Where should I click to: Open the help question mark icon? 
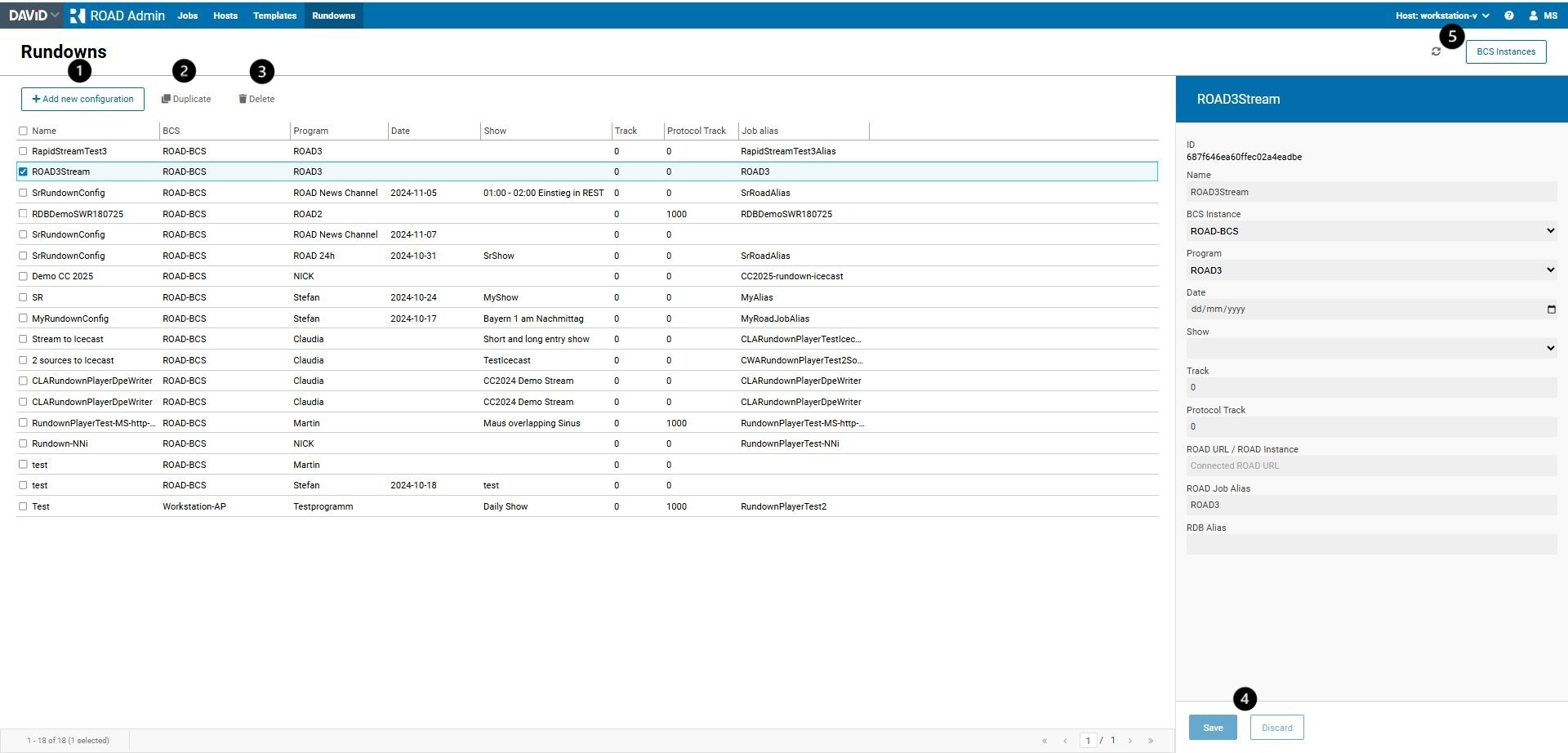coord(1509,16)
